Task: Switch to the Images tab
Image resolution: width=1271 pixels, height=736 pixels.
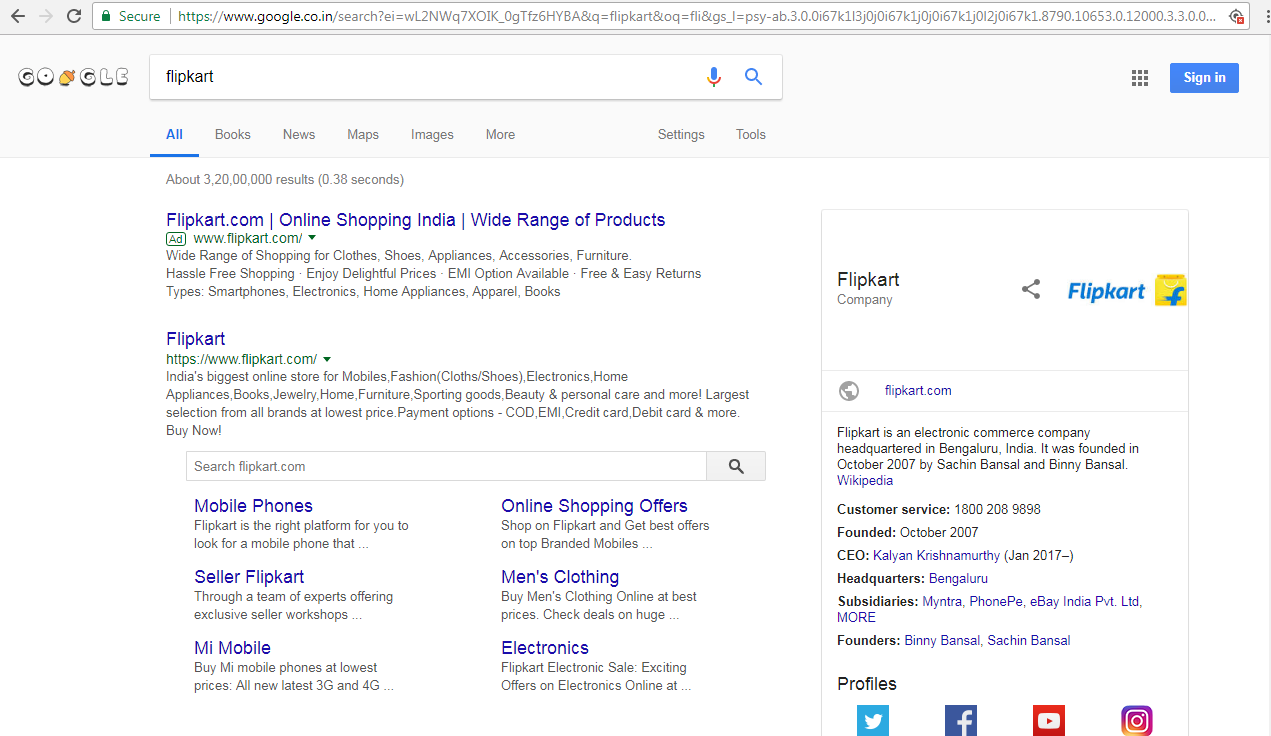Action: (432, 134)
